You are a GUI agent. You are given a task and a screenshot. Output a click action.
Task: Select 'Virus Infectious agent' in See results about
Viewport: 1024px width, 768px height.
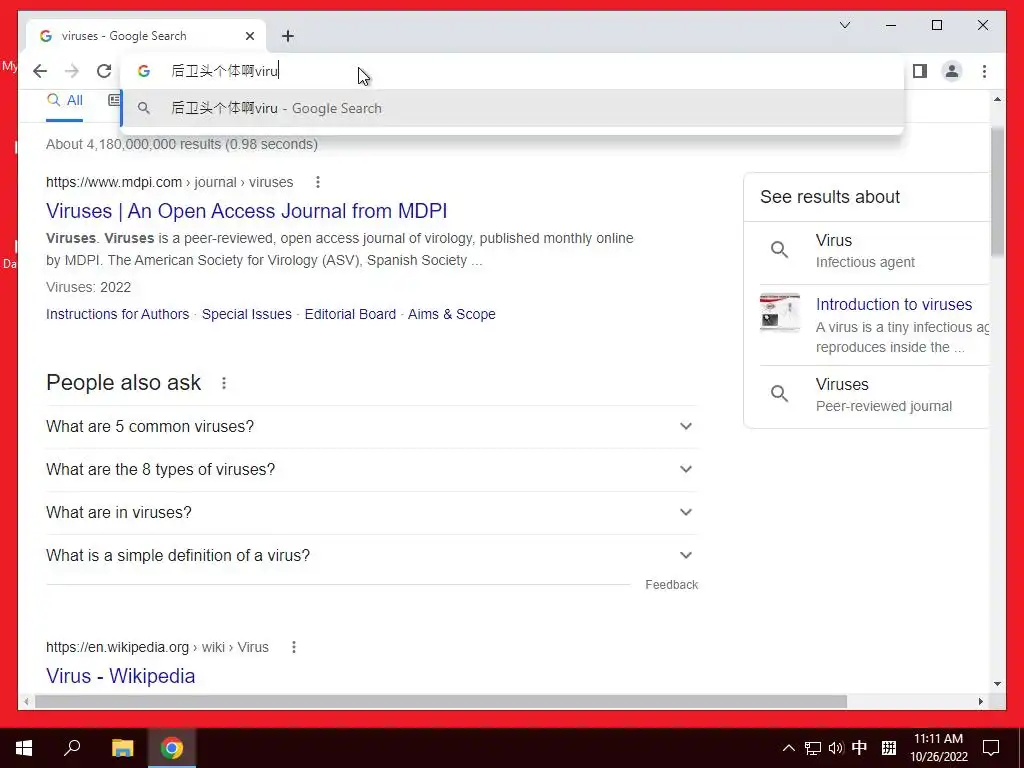tap(866, 251)
